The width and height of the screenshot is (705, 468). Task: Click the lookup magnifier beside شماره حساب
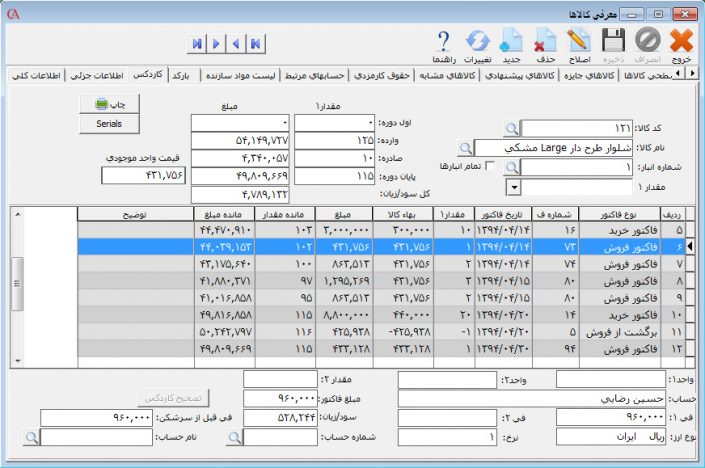pos(235,437)
